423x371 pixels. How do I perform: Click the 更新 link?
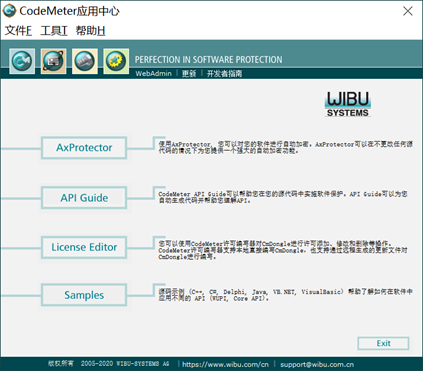(x=189, y=73)
